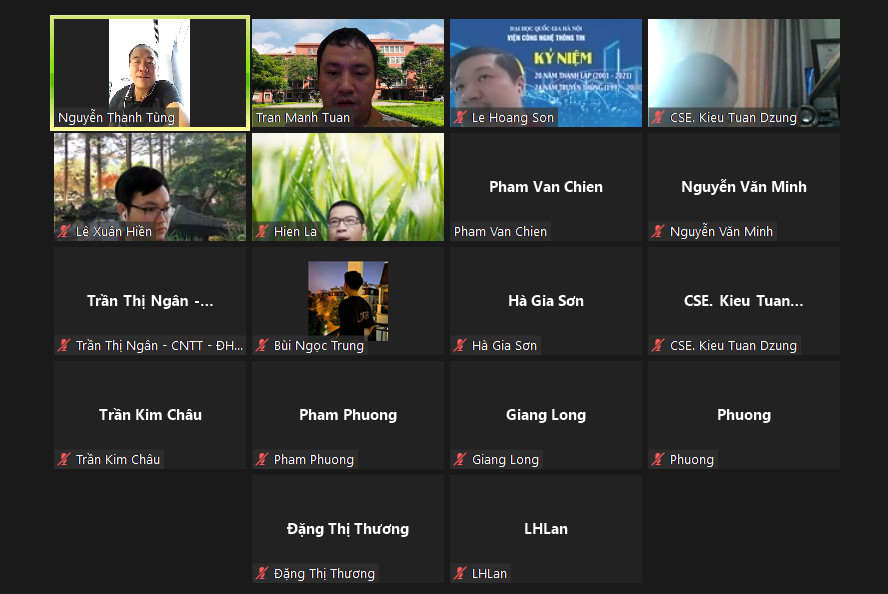Click Lê Xuân Hiền's muted microphone icon
888x594 pixels.
click(63, 232)
